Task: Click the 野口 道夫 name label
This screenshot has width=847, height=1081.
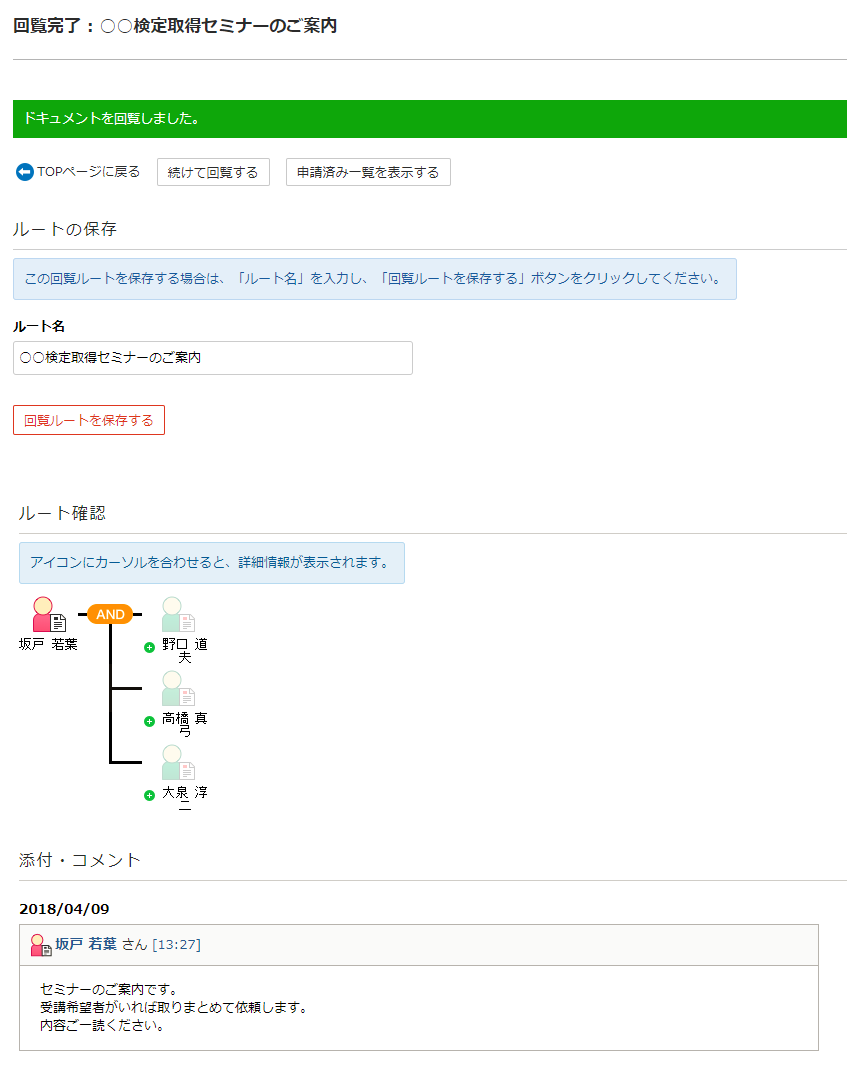Action: pyautogui.click(x=185, y=650)
